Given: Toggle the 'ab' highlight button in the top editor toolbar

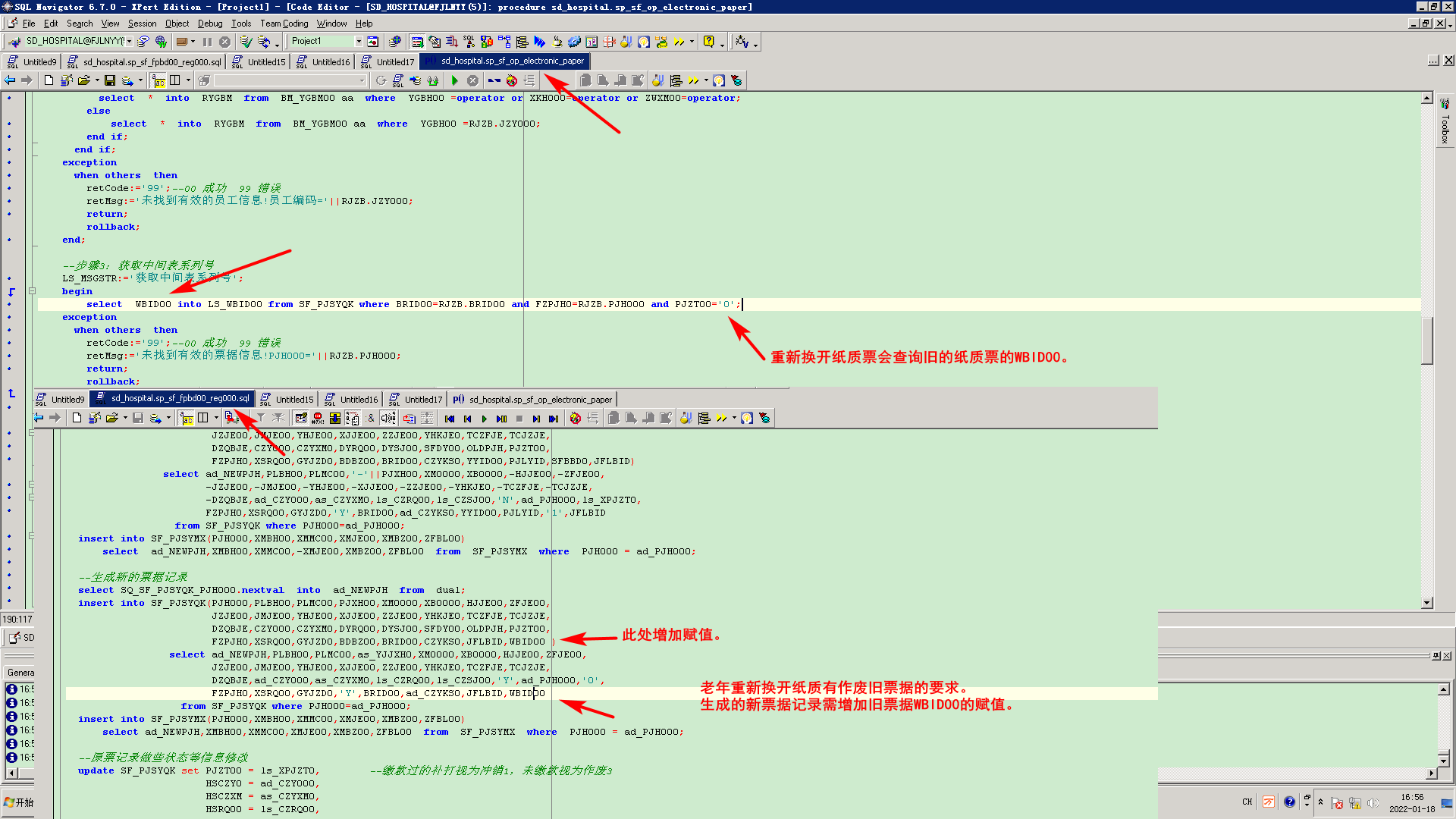Looking at the screenshot, I should pos(158,80).
